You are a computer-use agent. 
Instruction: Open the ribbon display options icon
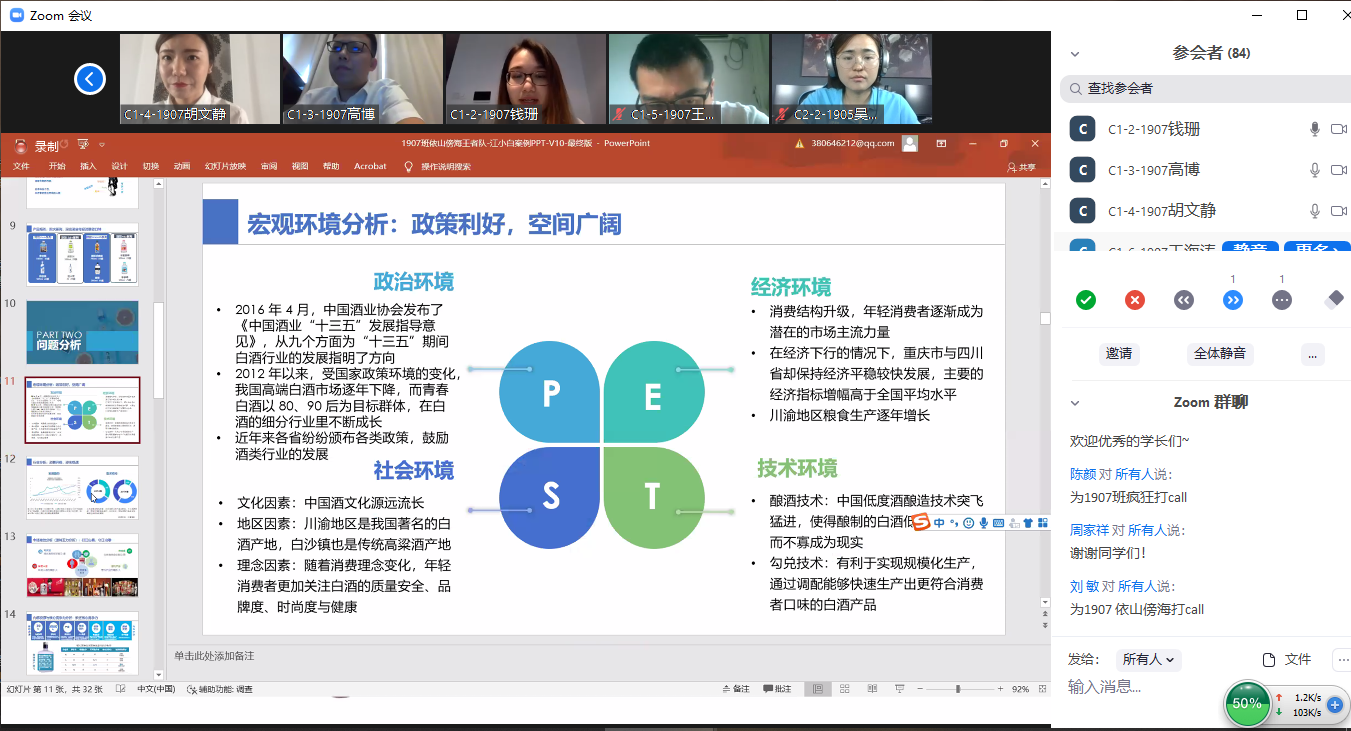pyautogui.click(x=942, y=143)
